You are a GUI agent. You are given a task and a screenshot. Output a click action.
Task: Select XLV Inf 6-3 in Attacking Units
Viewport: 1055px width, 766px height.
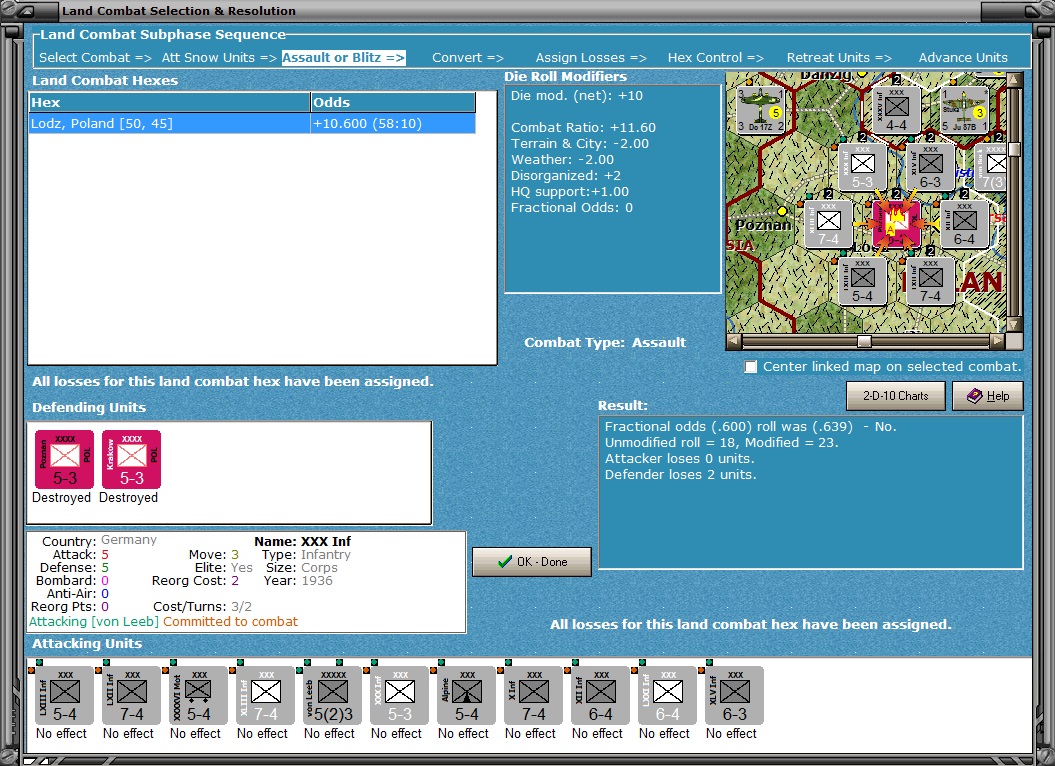[x=734, y=695]
